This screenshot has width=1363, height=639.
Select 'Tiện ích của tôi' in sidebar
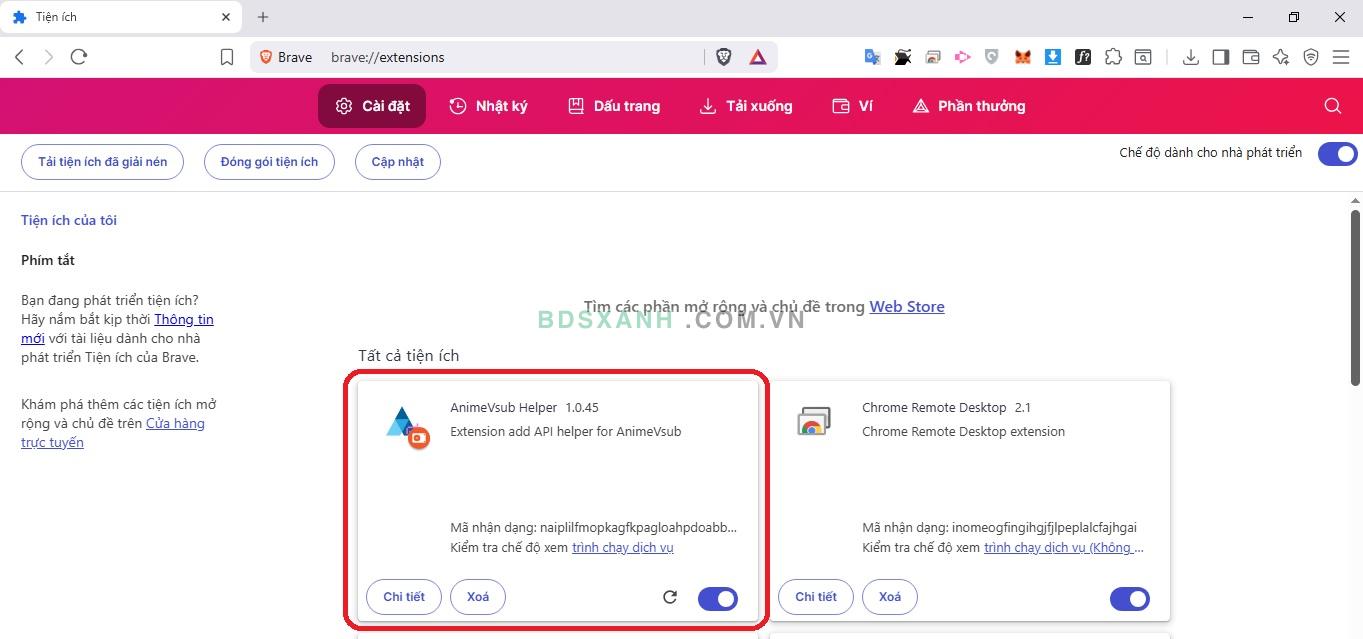pyautogui.click(x=69, y=220)
